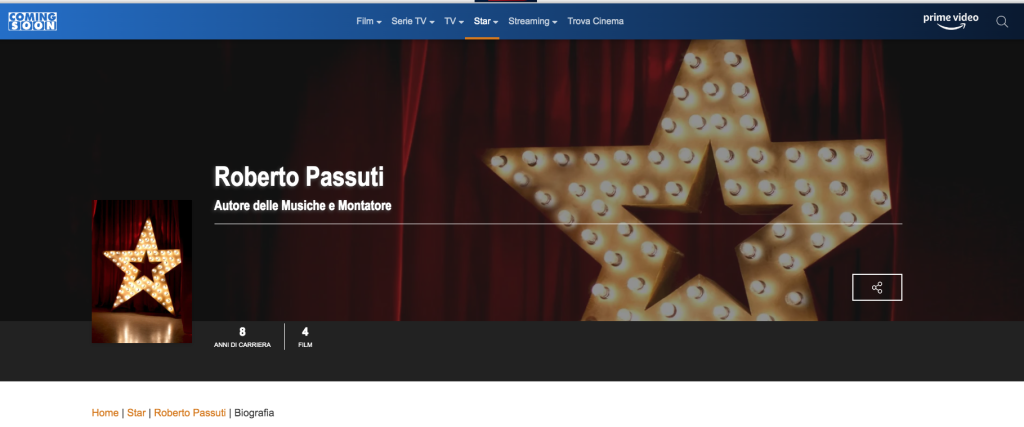
Task: Open Roberto Passuti's star poster thumbnail
Action: tap(142, 271)
